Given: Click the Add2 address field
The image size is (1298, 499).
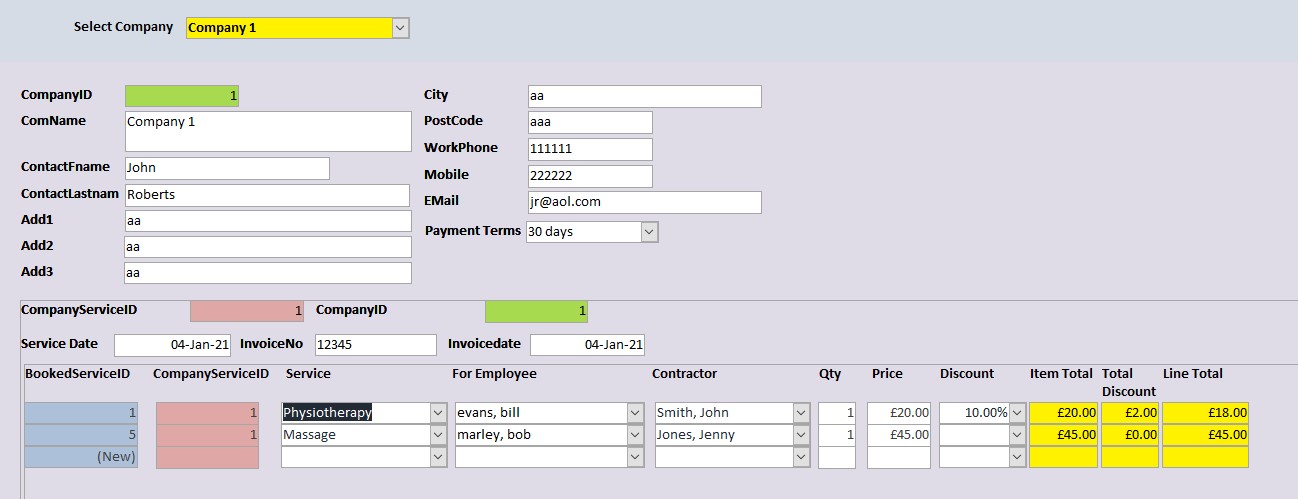Looking at the screenshot, I should [x=268, y=247].
